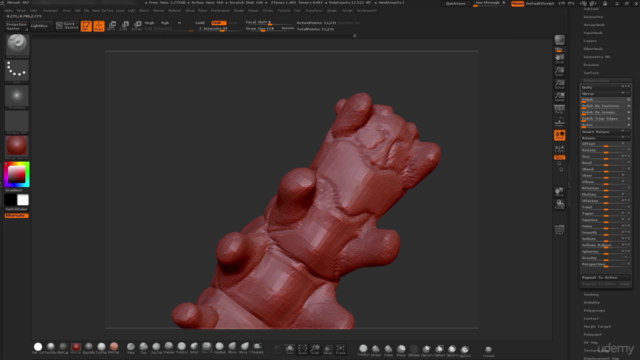The image size is (640, 360).
Task: Toggle the orange Local symmetry button
Action: click(559, 135)
